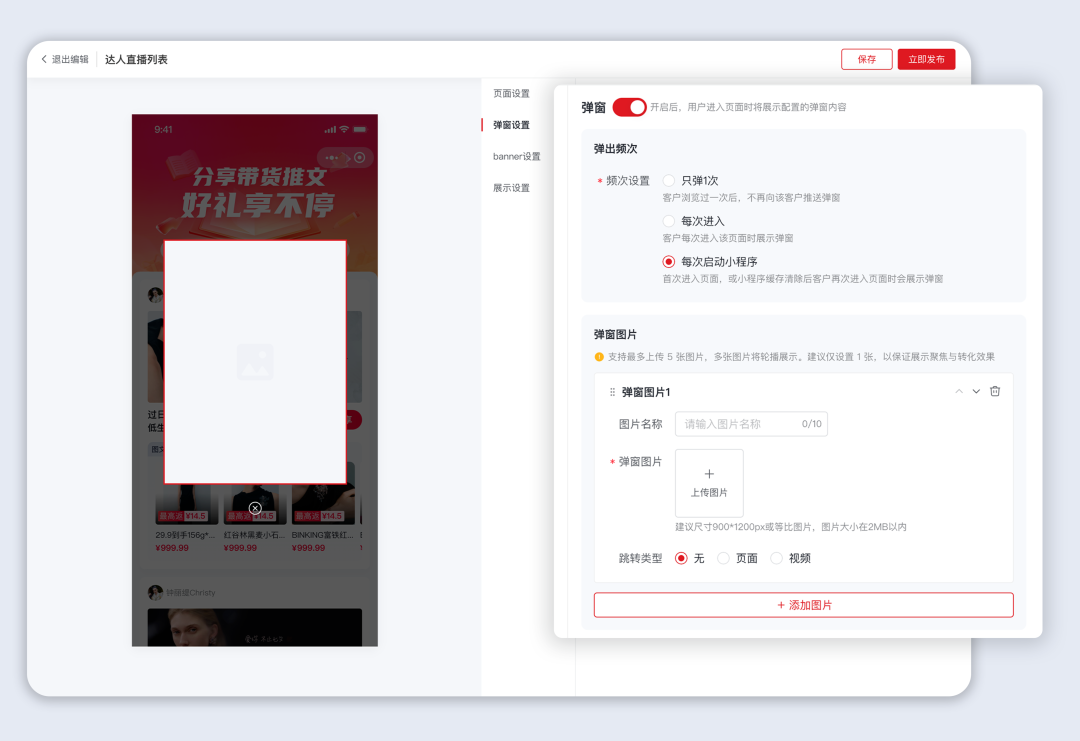The width and height of the screenshot is (1080, 741).
Task: Click the drag handle of 弹窗图片1
Action: tap(611, 391)
